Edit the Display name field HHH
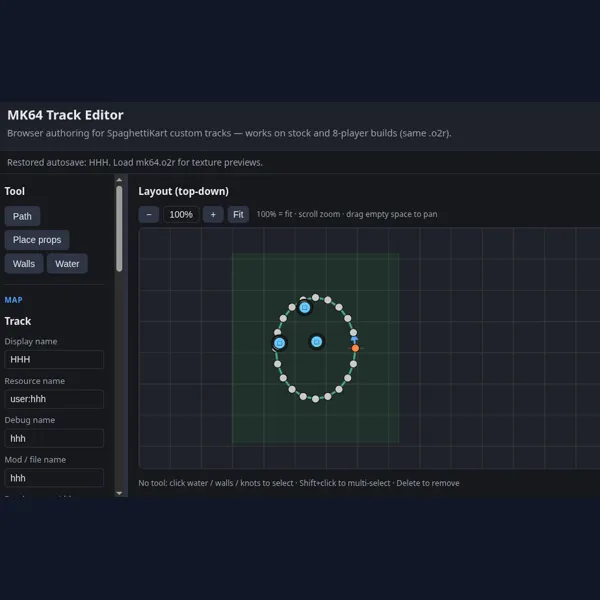This screenshot has height=600, width=600. tap(54, 359)
